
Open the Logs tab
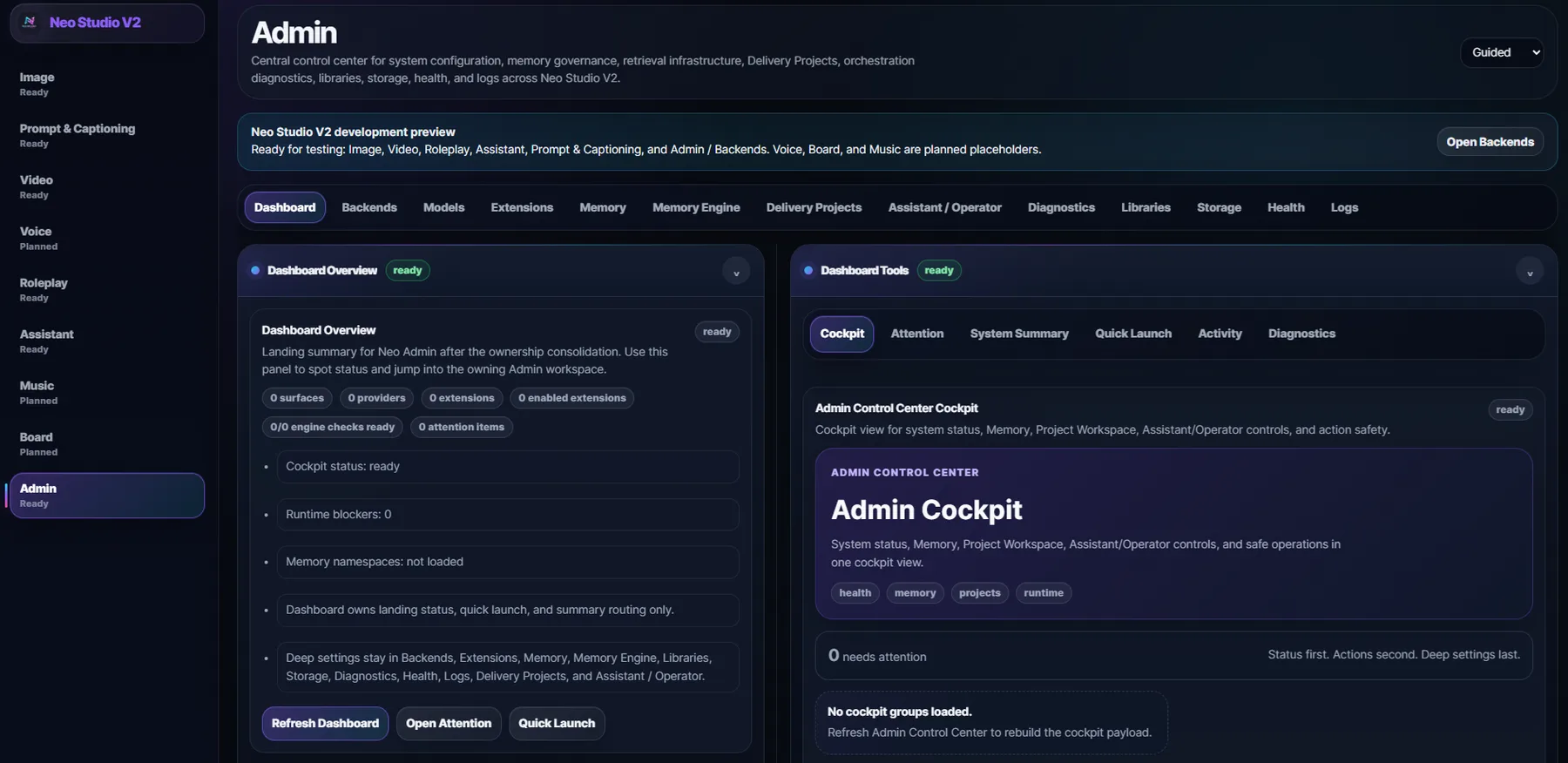coord(1344,207)
